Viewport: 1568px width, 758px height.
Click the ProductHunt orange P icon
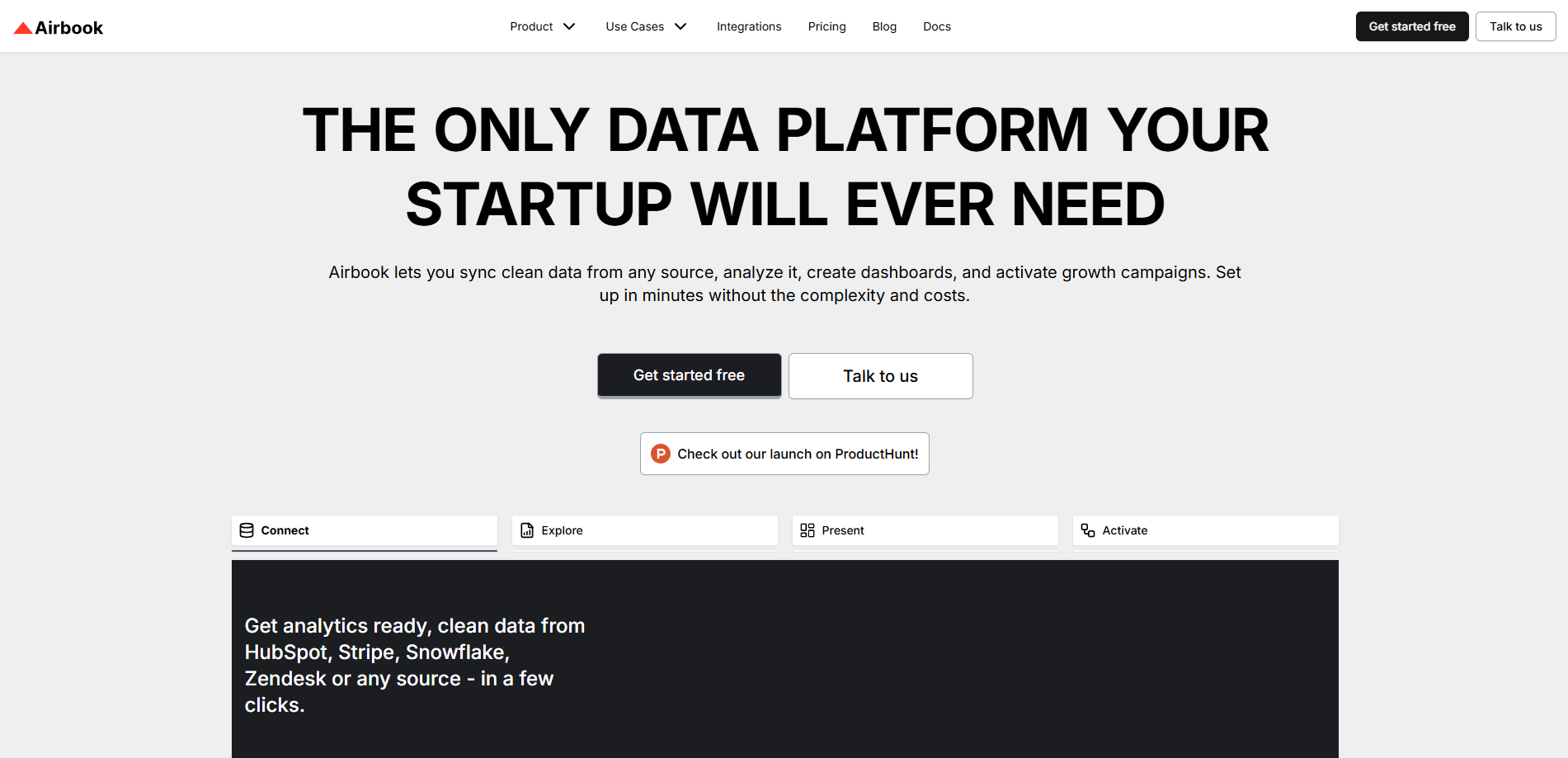tap(661, 454)
